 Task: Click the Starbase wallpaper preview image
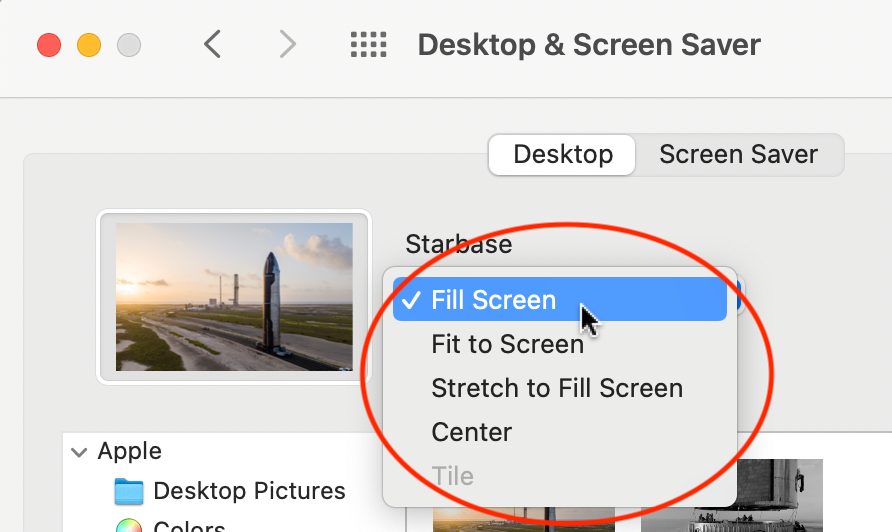[x=234, y=296]
